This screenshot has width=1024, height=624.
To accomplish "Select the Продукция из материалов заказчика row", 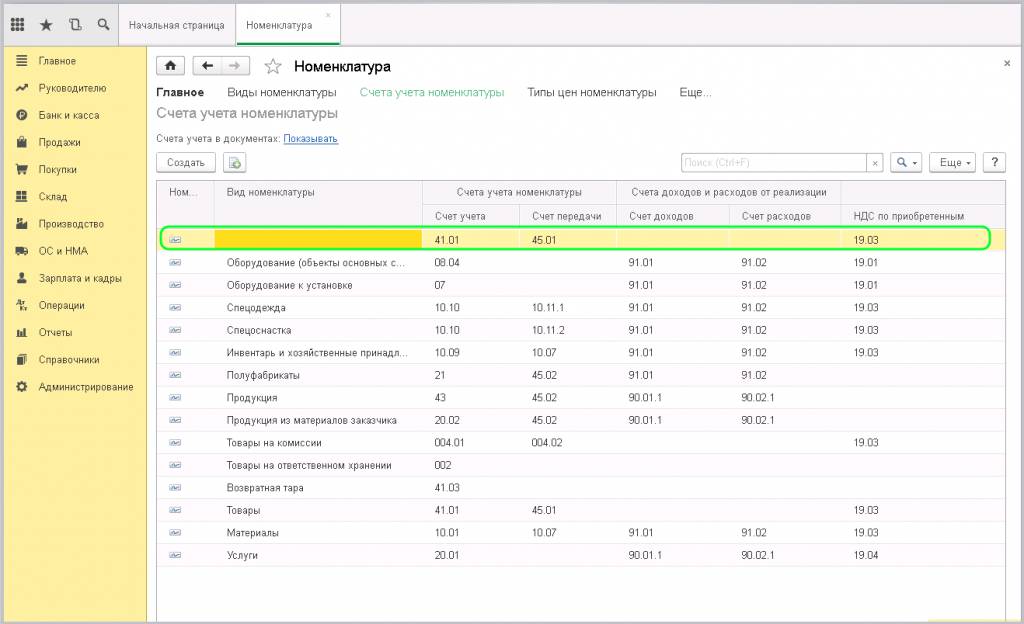I will pyautogui.click(x=581, y=420).
